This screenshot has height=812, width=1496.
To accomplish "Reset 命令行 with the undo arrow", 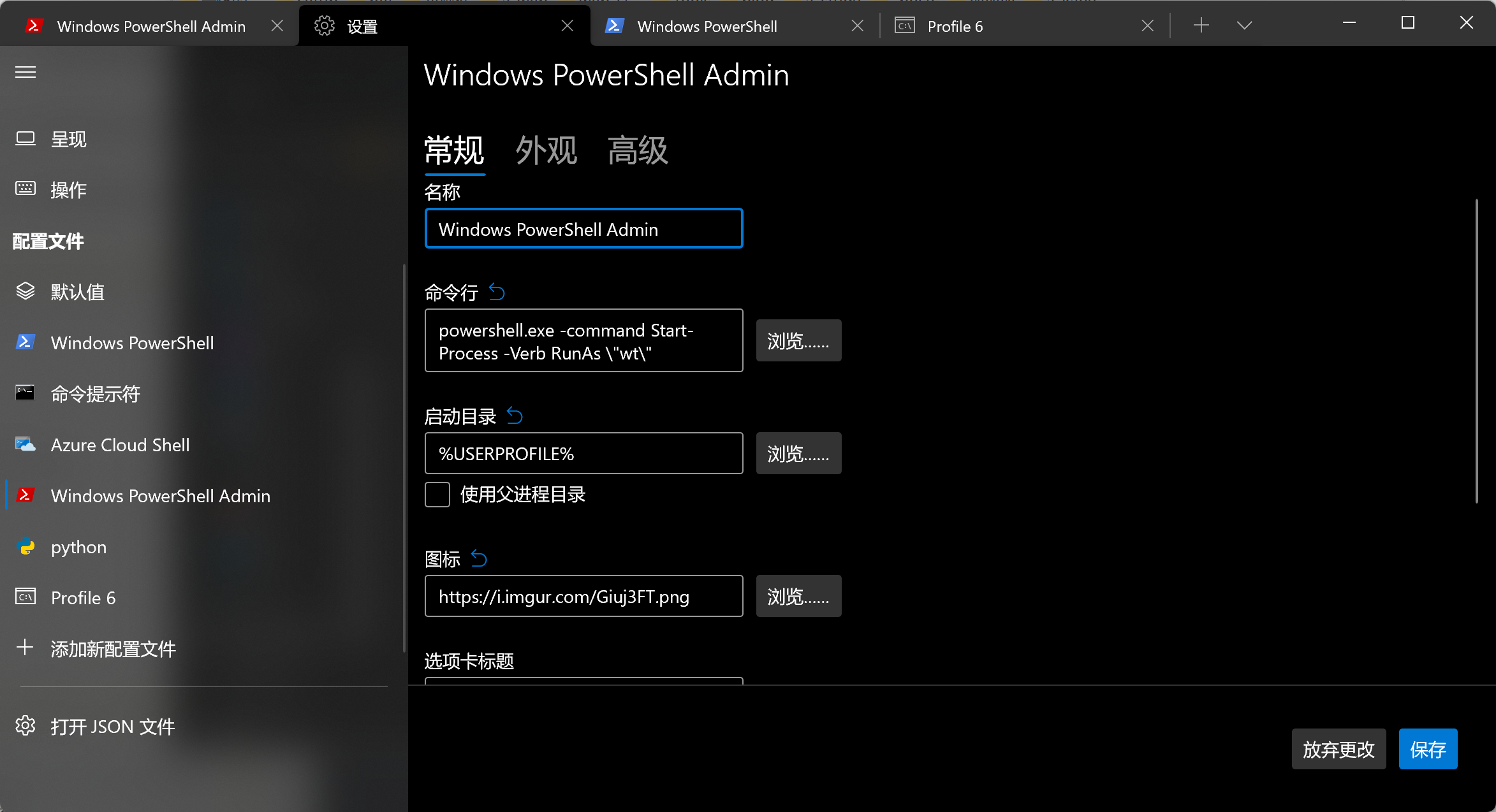I will [497, 292].
